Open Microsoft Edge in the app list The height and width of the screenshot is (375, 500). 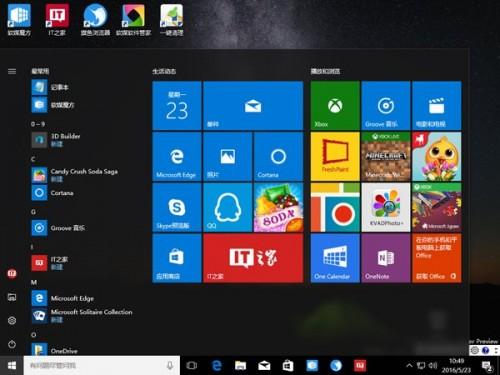[83, 298]
